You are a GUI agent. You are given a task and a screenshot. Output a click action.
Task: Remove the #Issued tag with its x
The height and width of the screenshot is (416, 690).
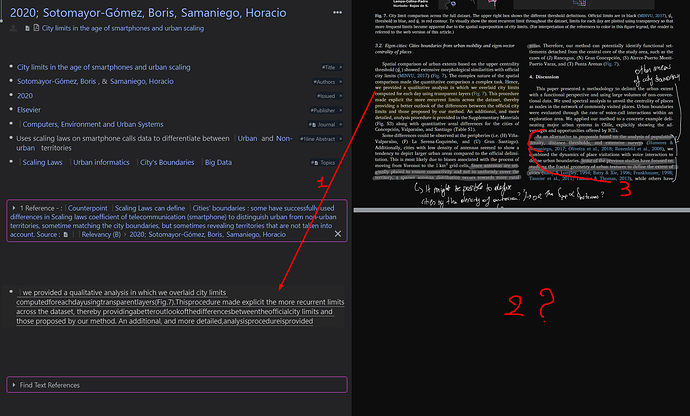(341, 96)
